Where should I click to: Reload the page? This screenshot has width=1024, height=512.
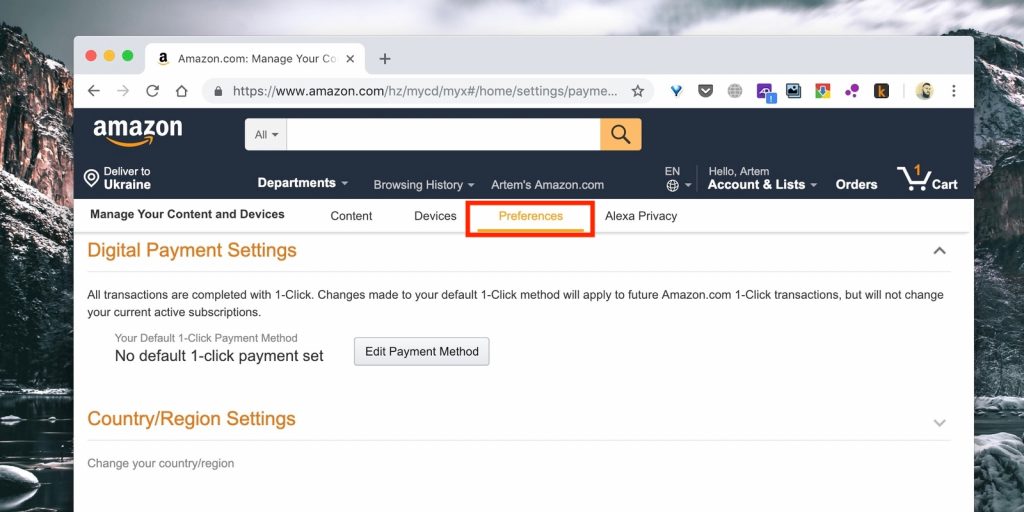click(152, 91)
